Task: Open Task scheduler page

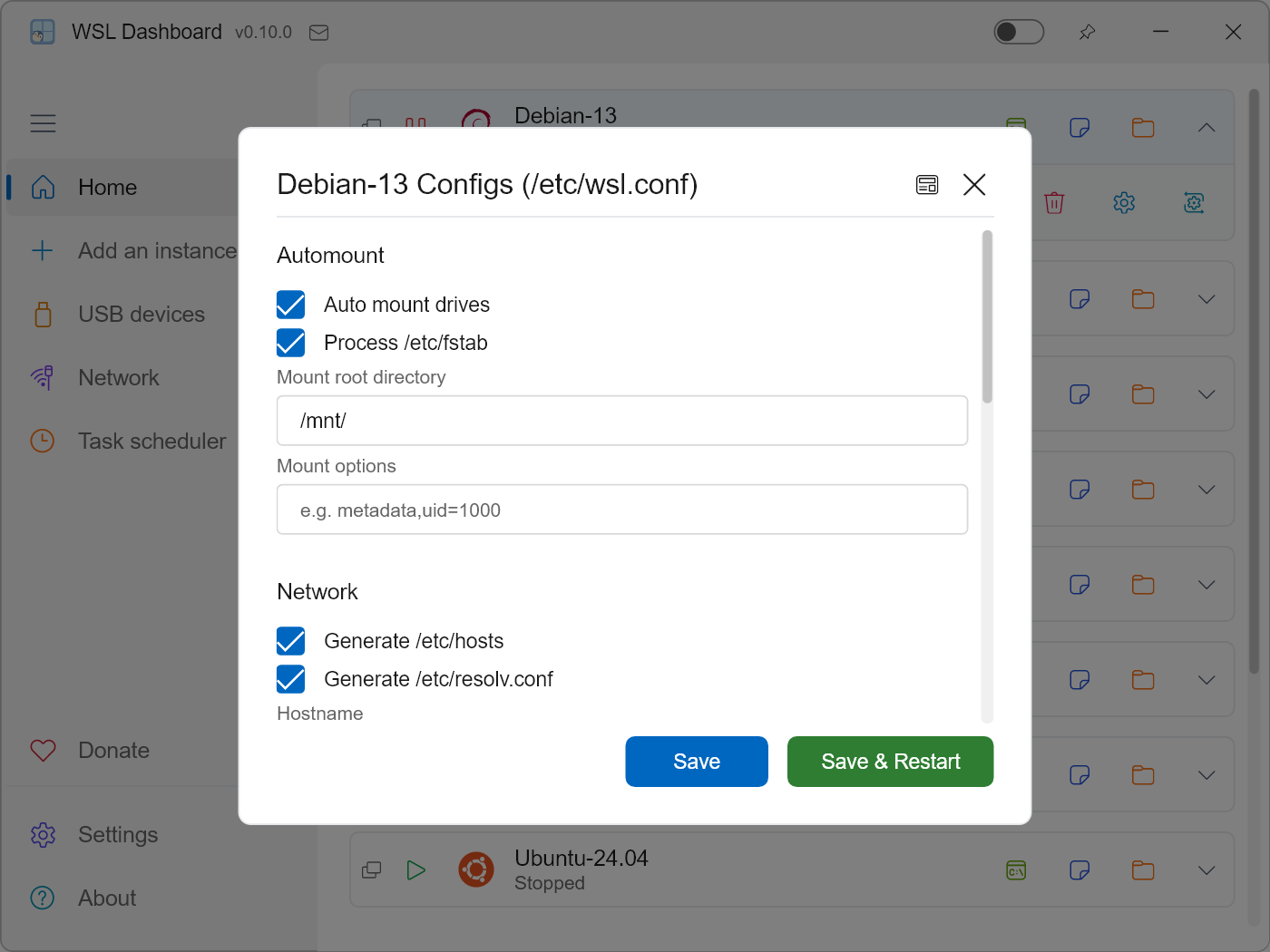Action: pos(122,442)
